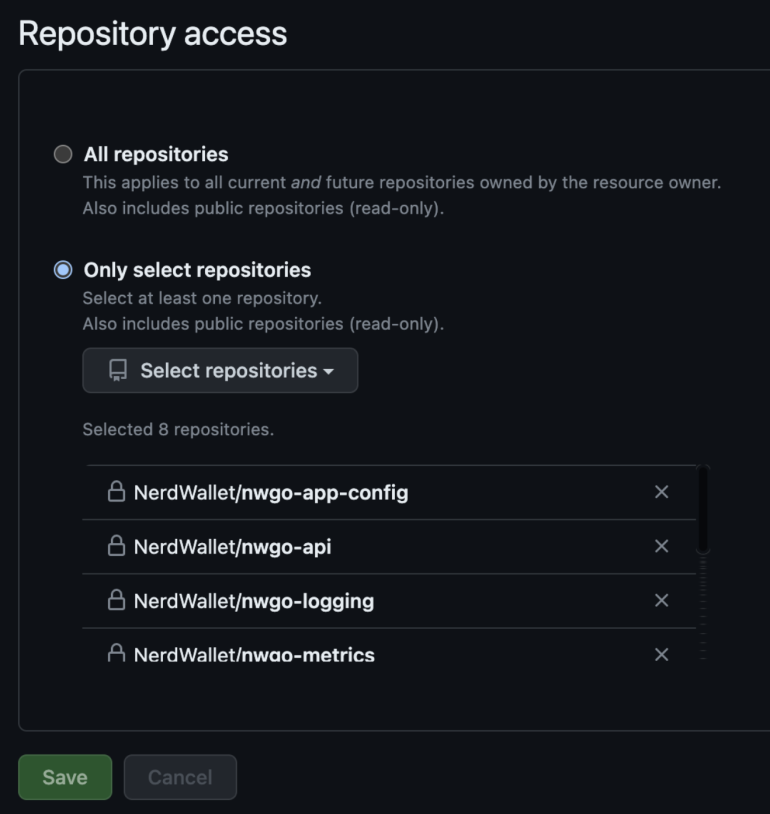
Task: Click the lock icon beside nwgo-api
Action: tap(116, 546)
